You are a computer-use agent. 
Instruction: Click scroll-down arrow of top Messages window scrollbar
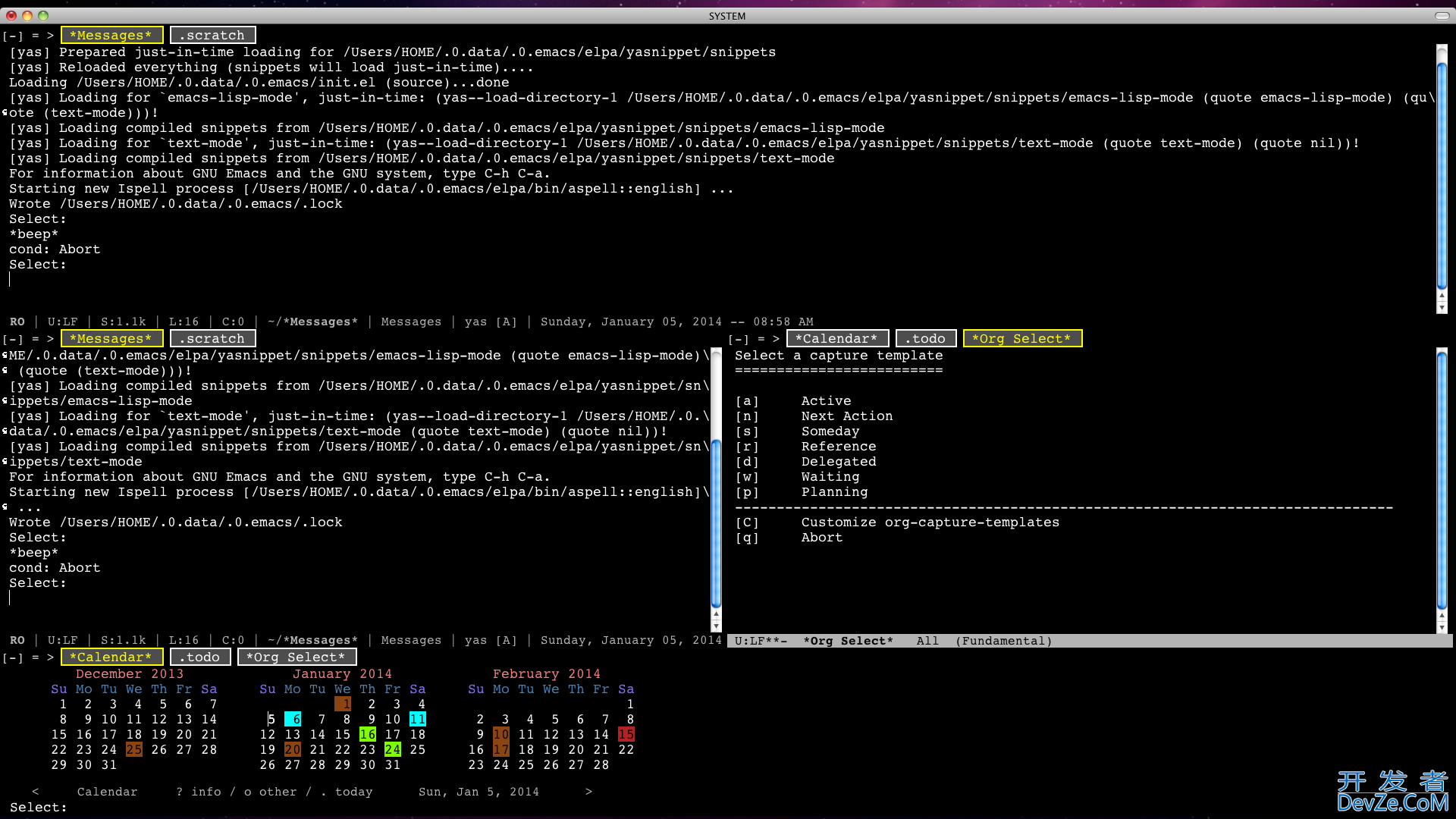click(1442, 307)
